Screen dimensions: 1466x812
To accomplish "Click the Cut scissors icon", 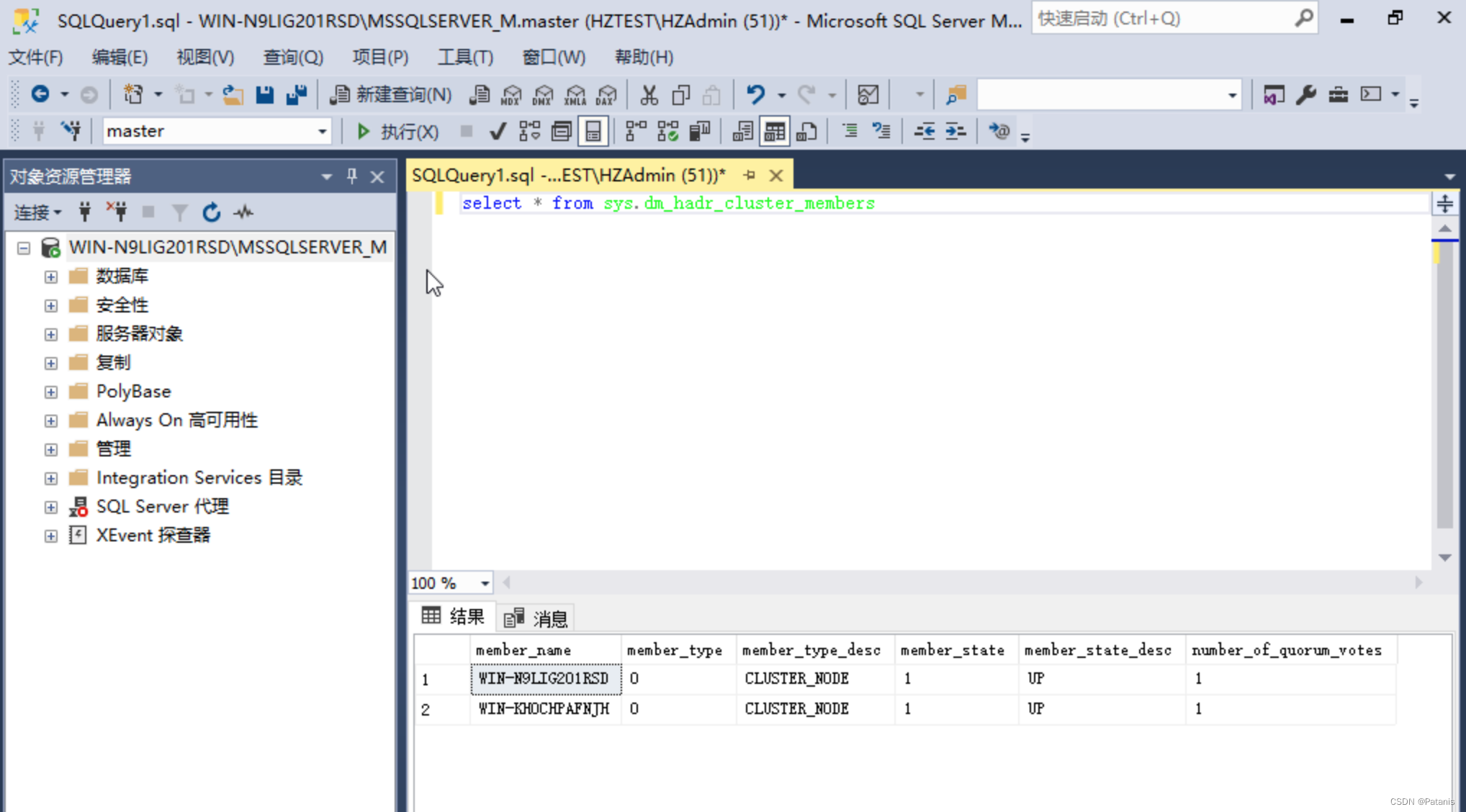I will [649, 94].
